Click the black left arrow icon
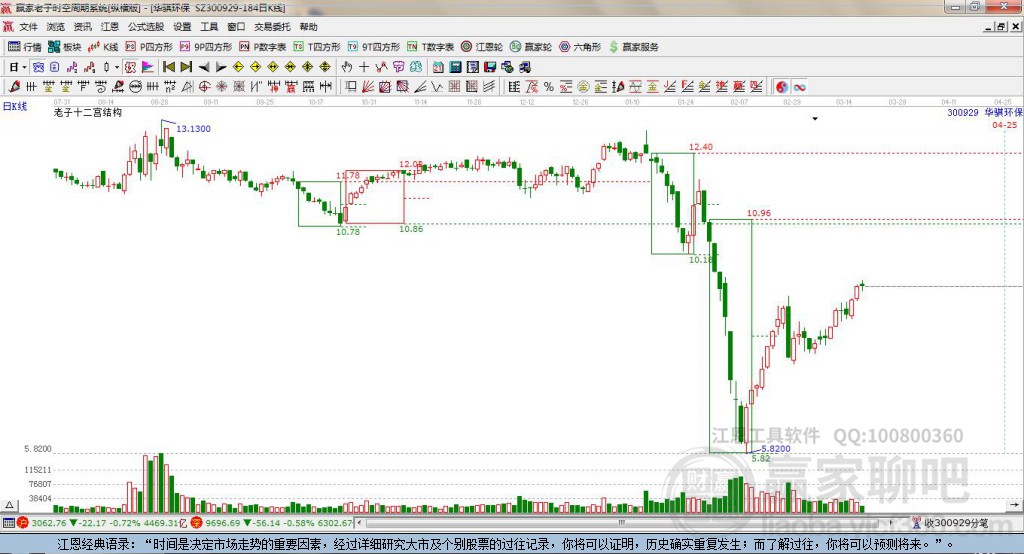This screenshot has height=554, width=1024. (x=204, y=67)
